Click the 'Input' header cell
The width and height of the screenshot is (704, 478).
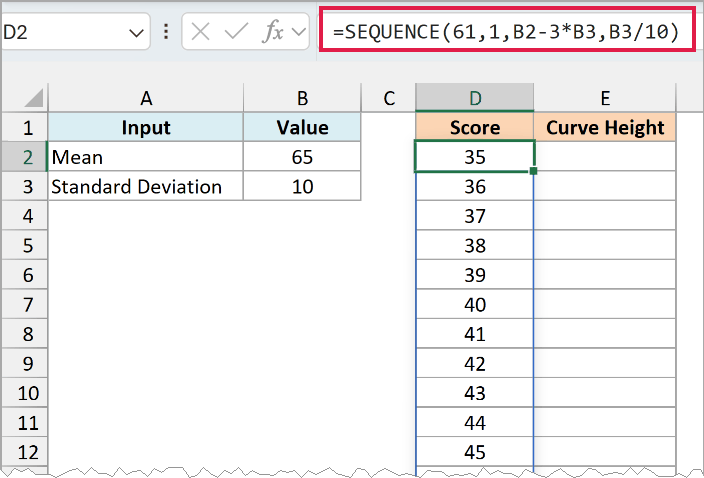click(146, 127)
